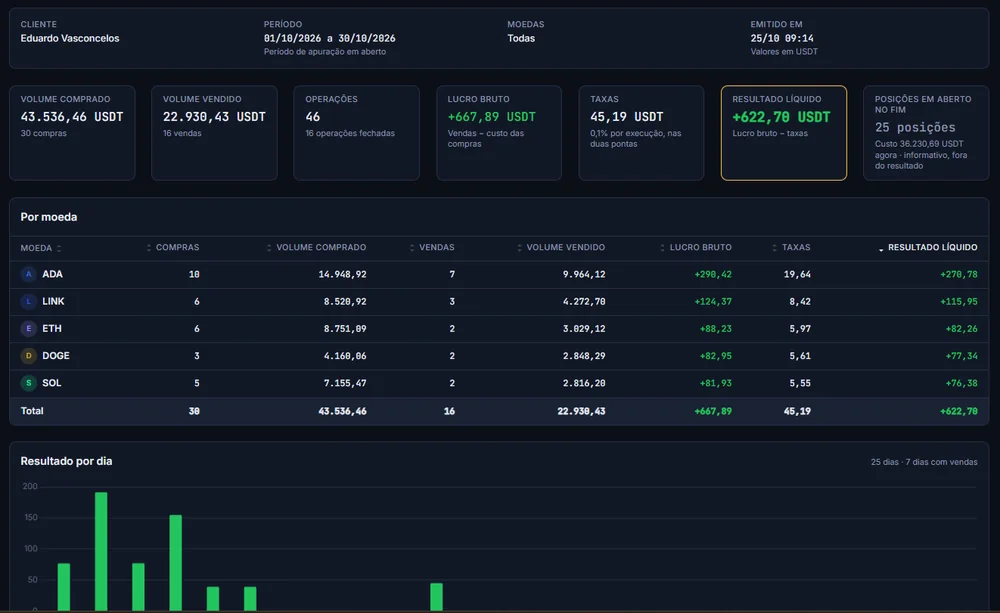The height and width of the screenshot is (613, 1000).
Task: Click the Total row label
Action: 32,411
